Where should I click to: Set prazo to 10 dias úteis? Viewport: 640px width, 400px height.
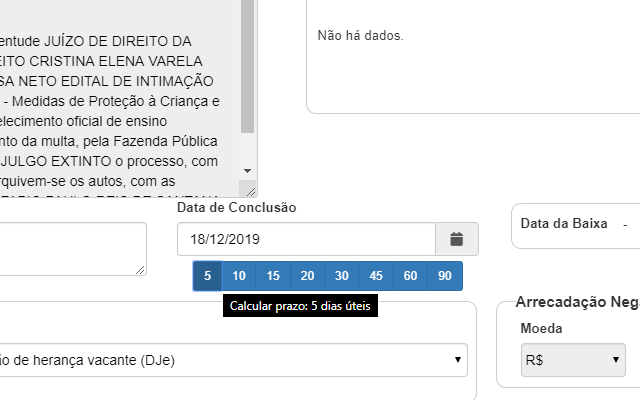(239, 276)
